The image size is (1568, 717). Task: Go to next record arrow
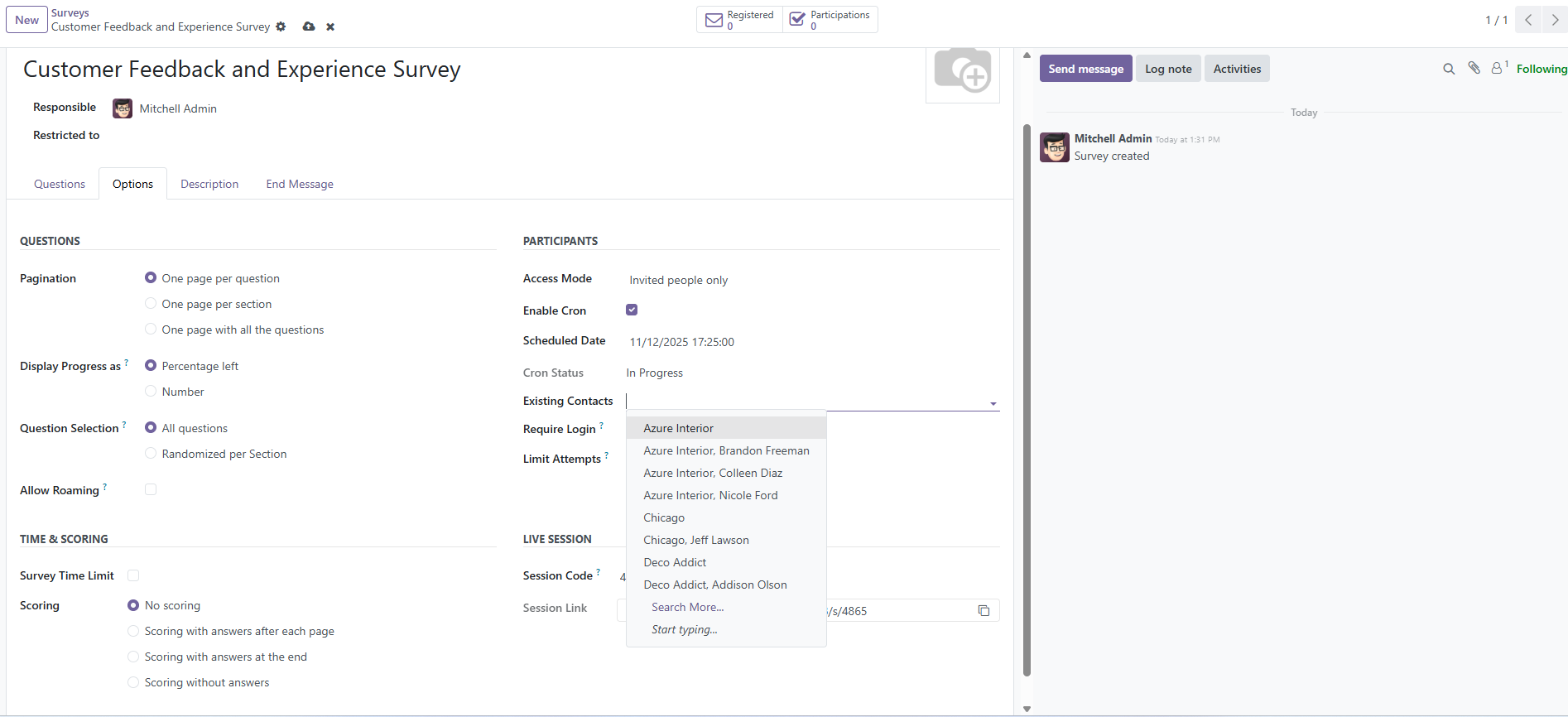(x=1555, y=20)
